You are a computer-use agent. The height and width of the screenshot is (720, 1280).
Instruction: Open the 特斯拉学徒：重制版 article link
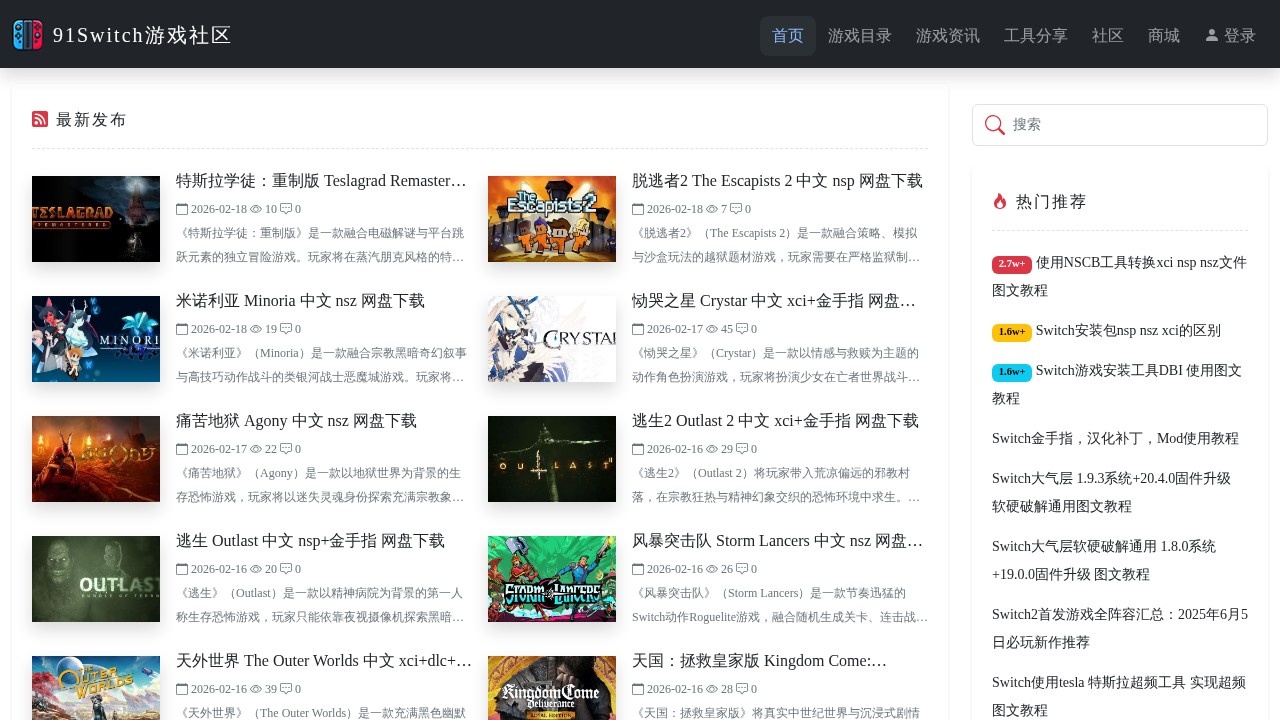(321, 181)
